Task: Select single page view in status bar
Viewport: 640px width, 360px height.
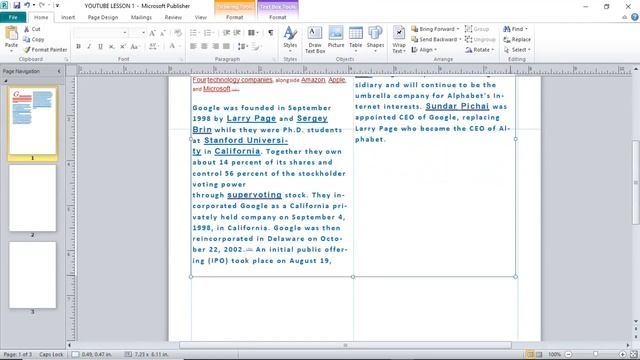Action: [x=530, y=354]
